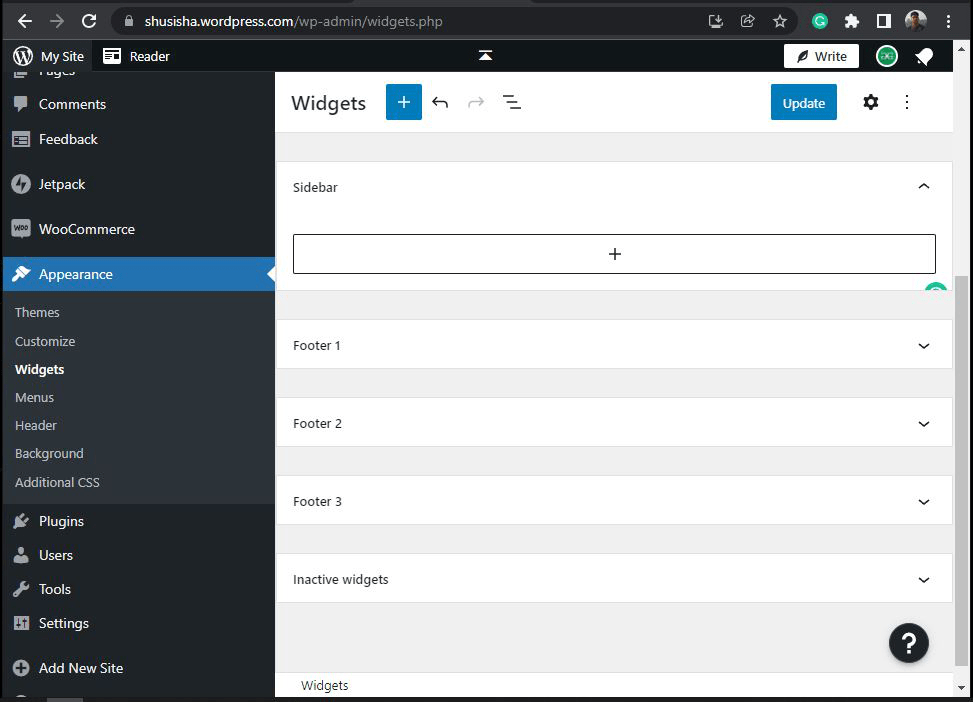Click the undo arrow in the Widgets toolbar
Image resolution: width=973 pixels, height=702 pixels.
[440, 102]
